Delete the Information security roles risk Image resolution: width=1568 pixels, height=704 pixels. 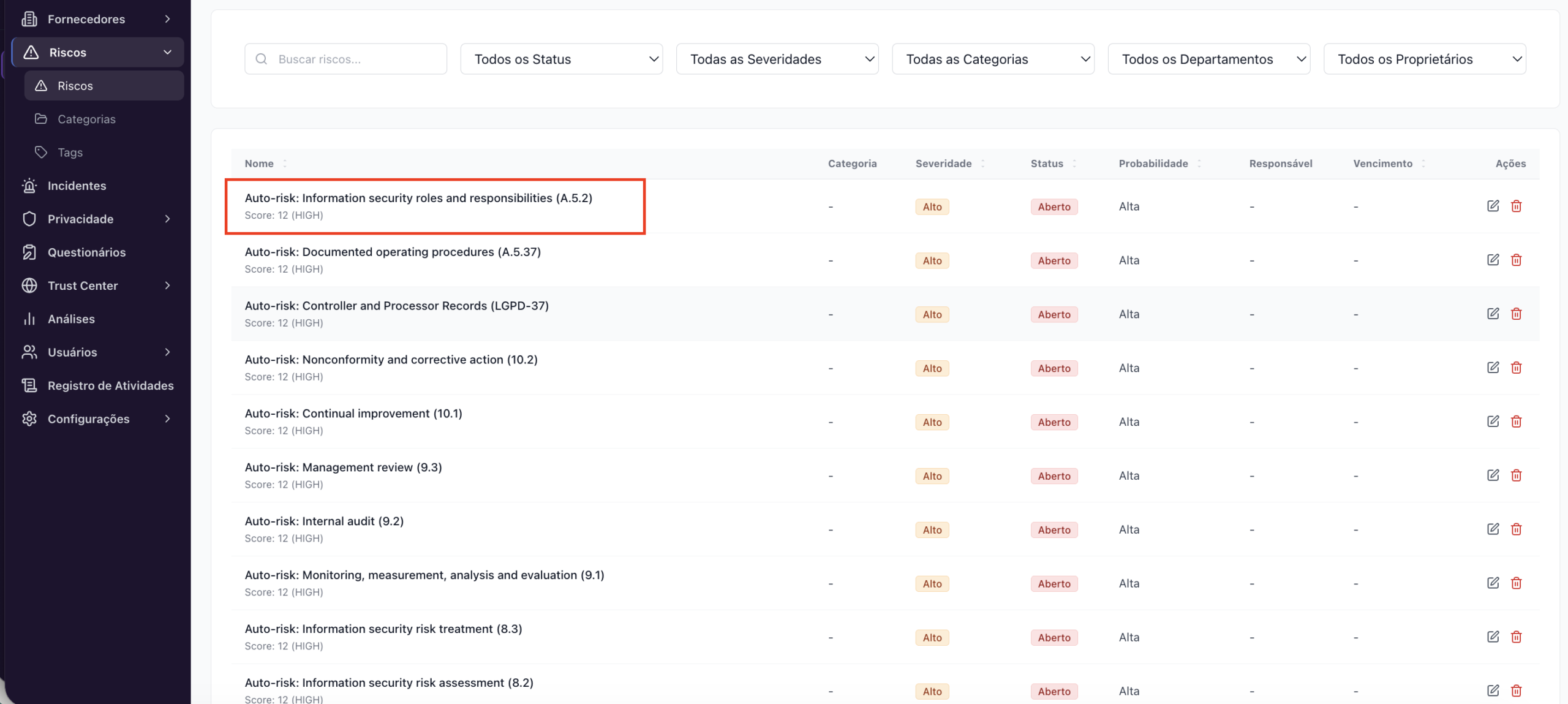point(1516,206)
